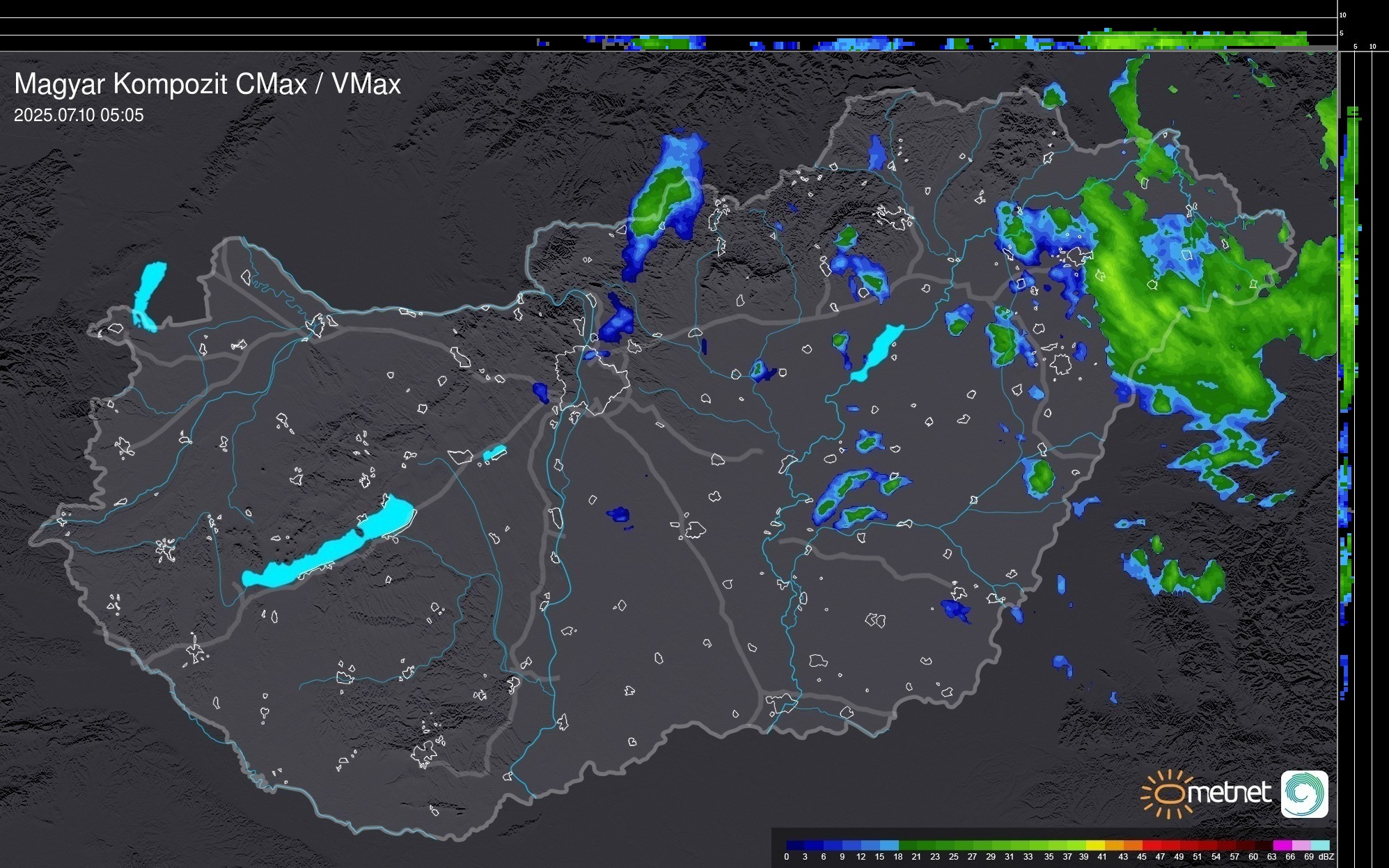This screenshot has height=868, width=1389.
Task: Click the metnet sun logo icon
Action: coord(1168,794)
